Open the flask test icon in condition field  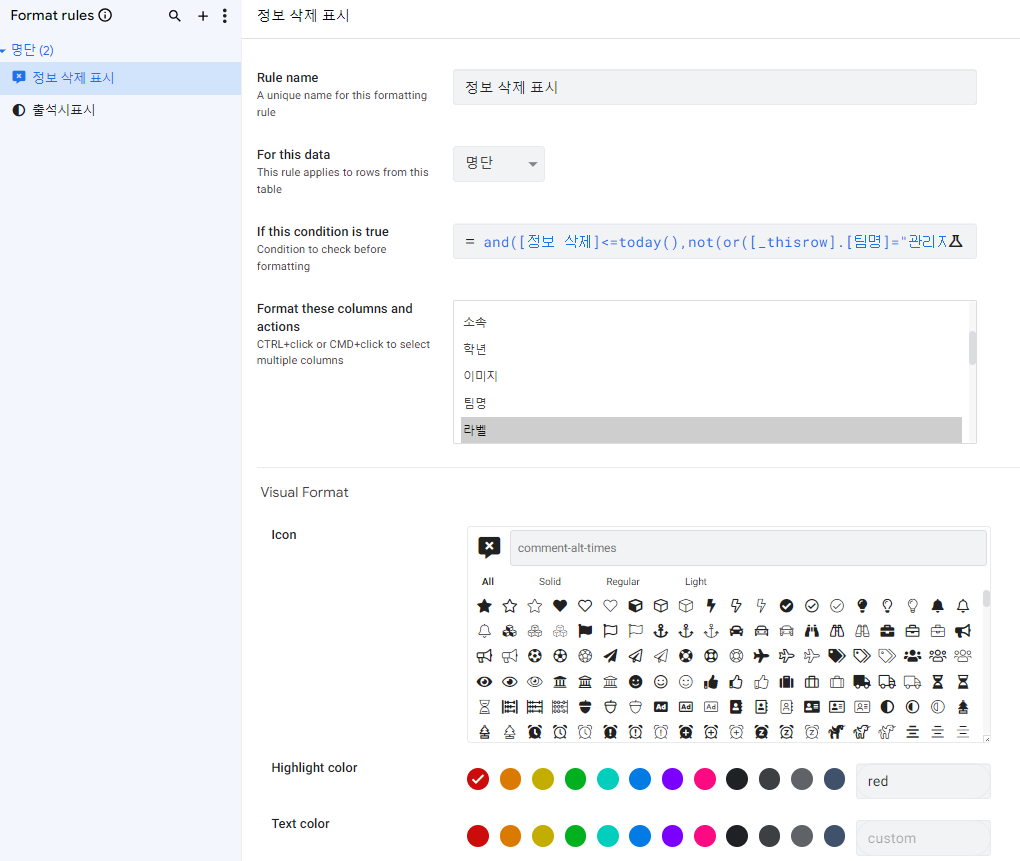(955, 241)
